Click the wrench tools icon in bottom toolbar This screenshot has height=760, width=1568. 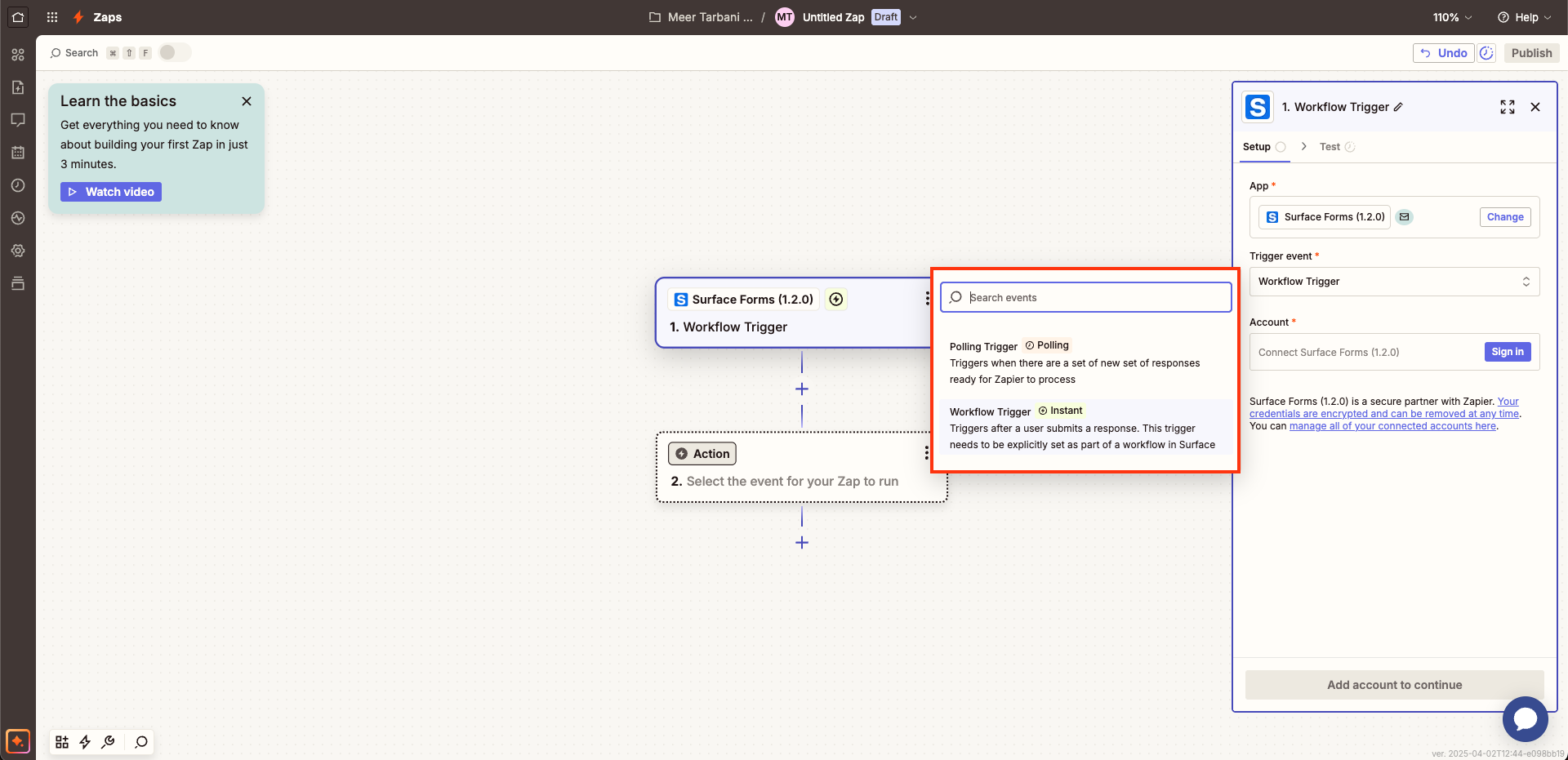[108, 742]
